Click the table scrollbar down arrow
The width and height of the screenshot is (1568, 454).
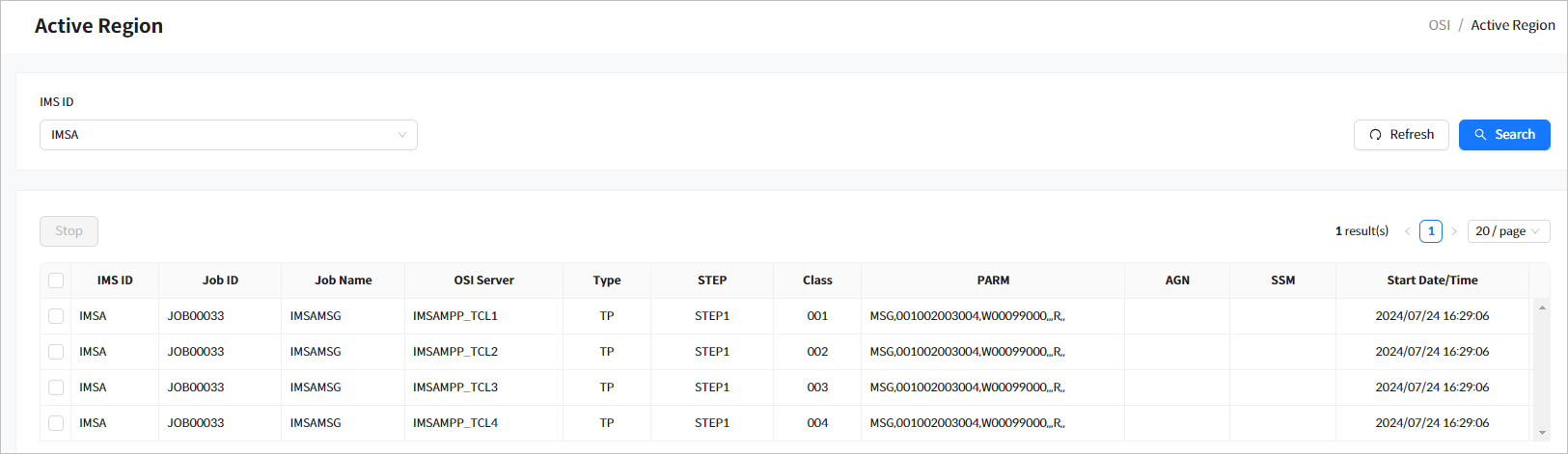(1542, 433)
